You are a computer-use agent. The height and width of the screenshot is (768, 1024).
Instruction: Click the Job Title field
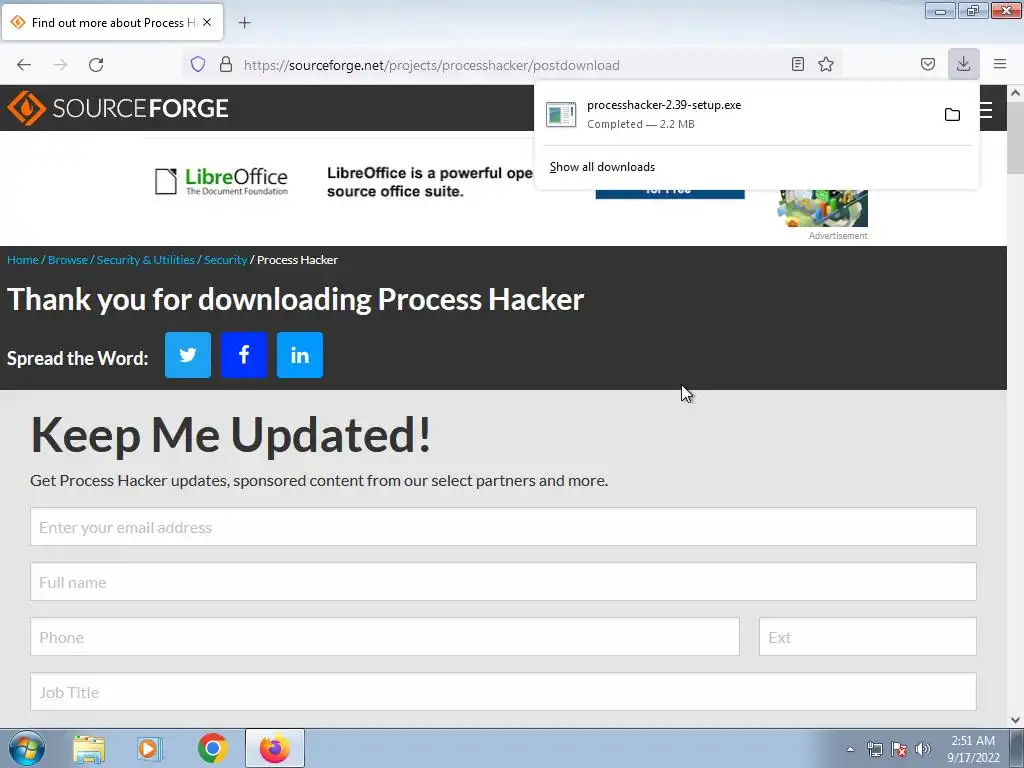point(503,692)
